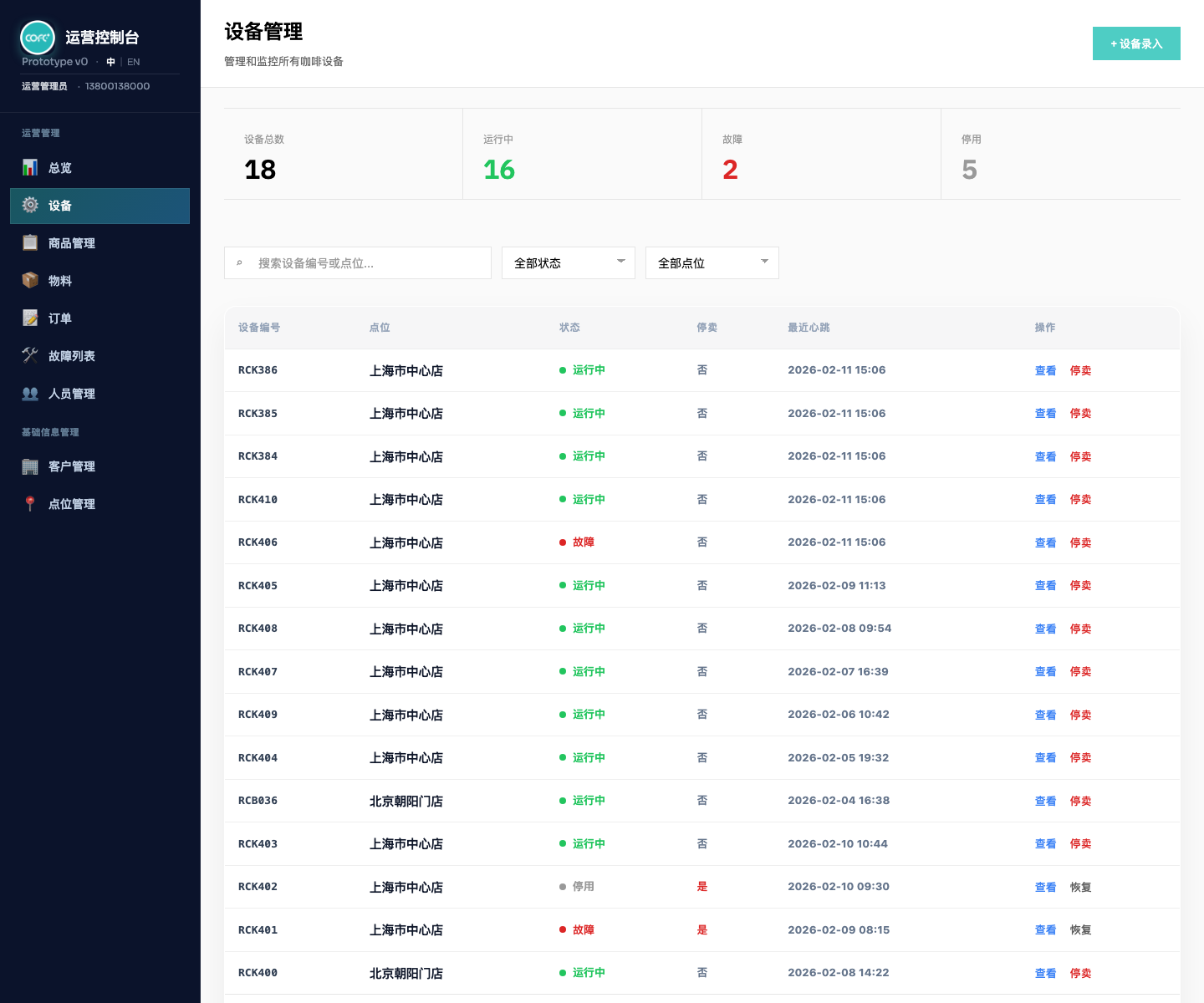Open the 物料 box icon
Screen dimensions: 1204x1003
pos(30,280)
